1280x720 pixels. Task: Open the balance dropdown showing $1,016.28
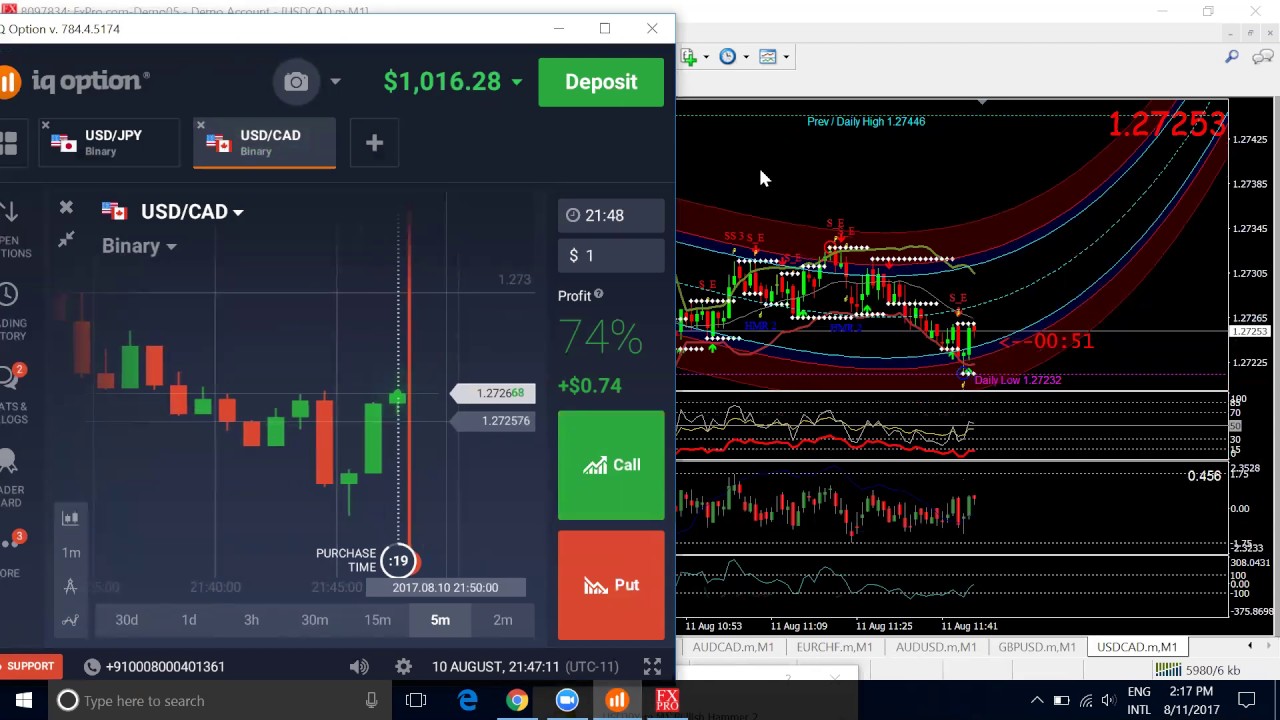pos(452,82)
